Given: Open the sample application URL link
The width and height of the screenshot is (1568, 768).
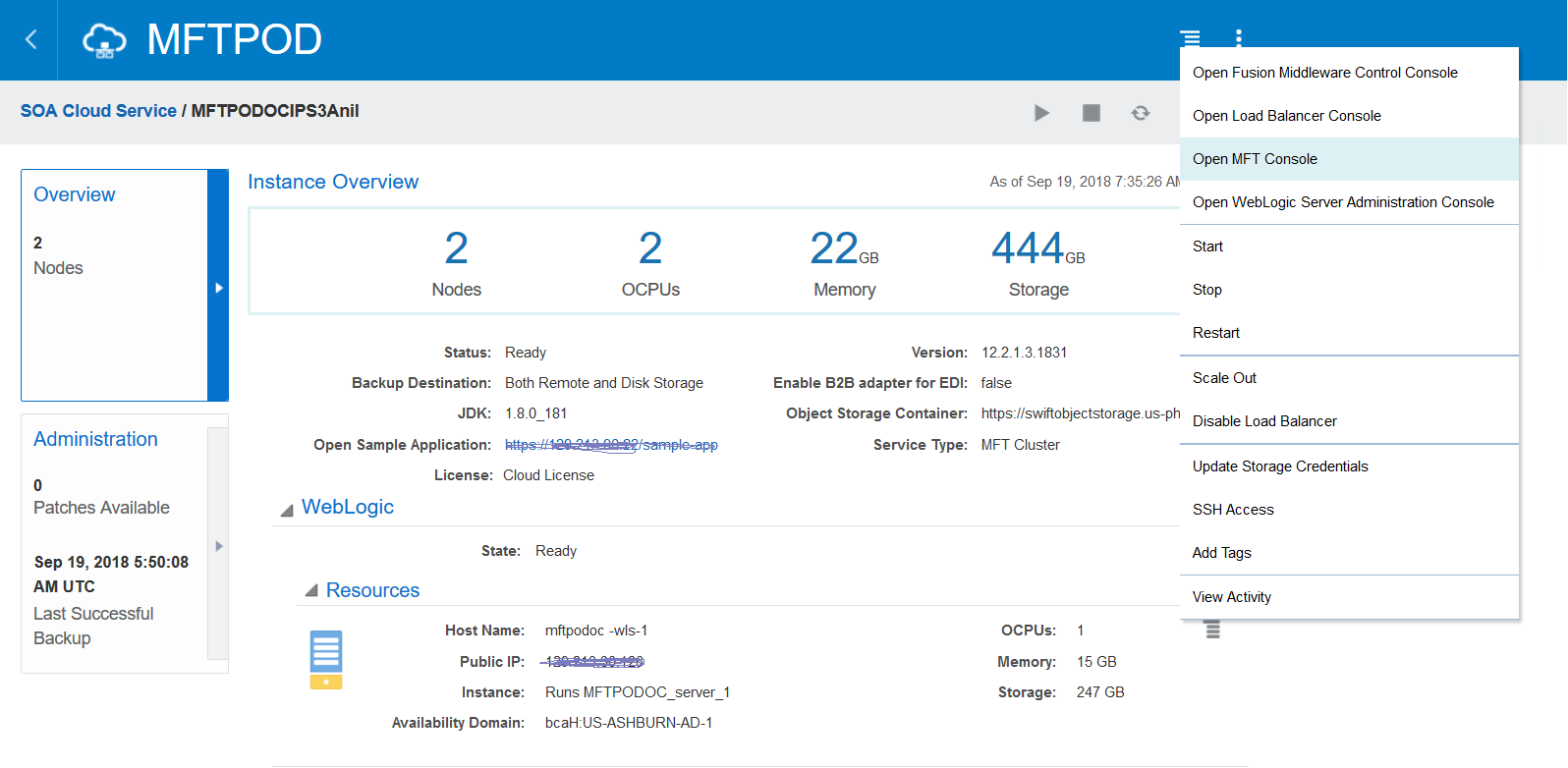Looking at the screenshot, I should [x=611, y=445].
